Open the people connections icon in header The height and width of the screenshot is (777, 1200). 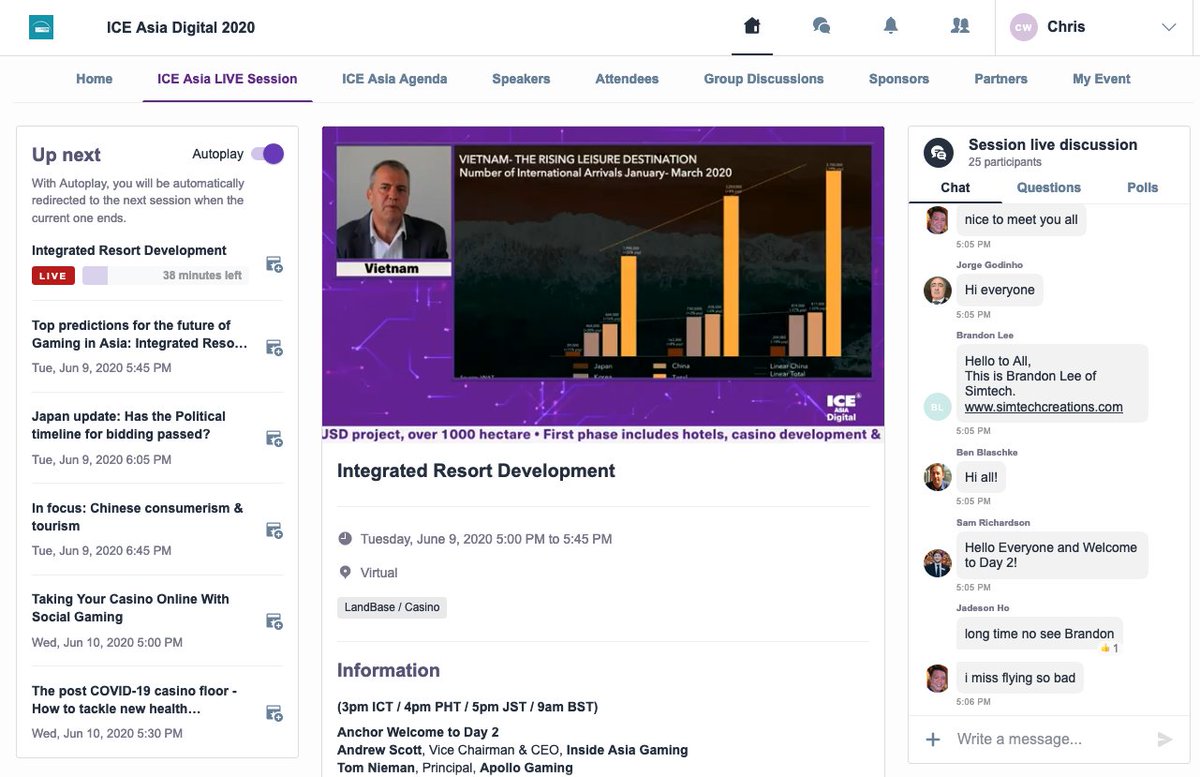(960, 27)
